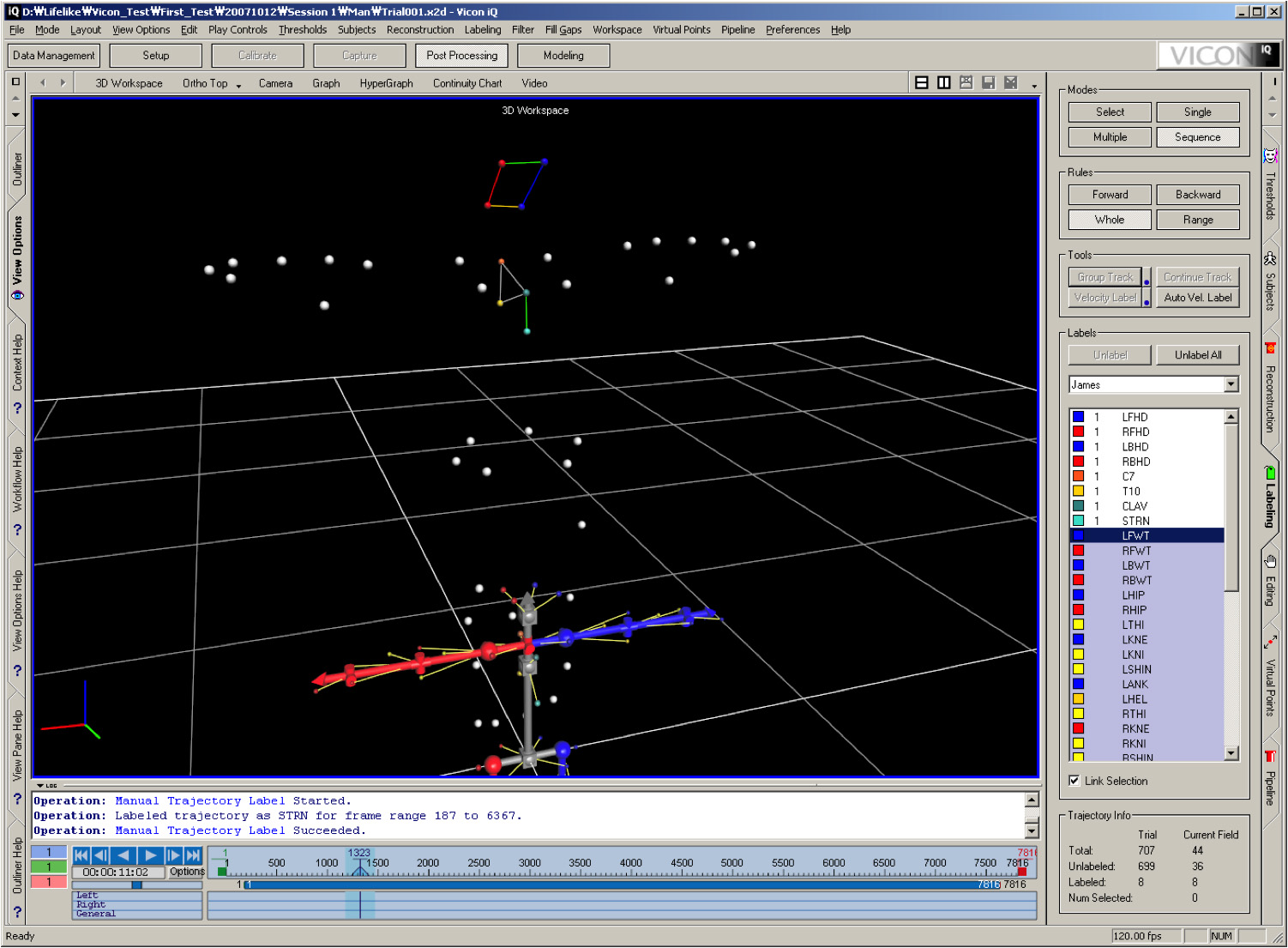The height and width of the screenshot is (948, 1288).
Task: Click the timeline Options button
Action: 187,872
